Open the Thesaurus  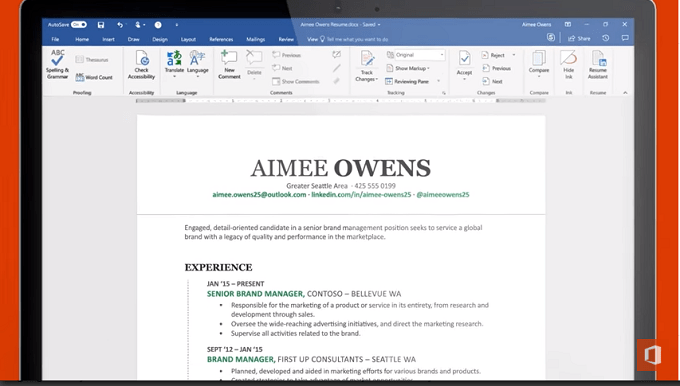tap(92, 60)
